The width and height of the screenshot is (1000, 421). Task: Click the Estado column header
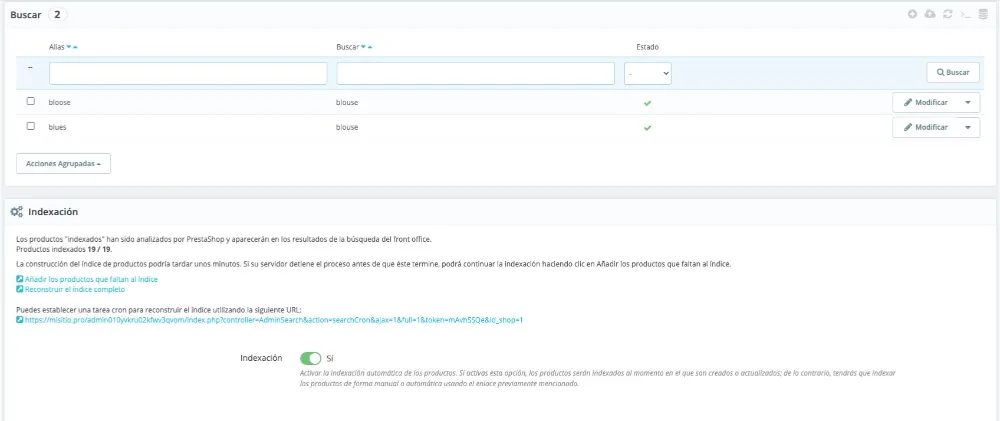(x=647, y=47)
